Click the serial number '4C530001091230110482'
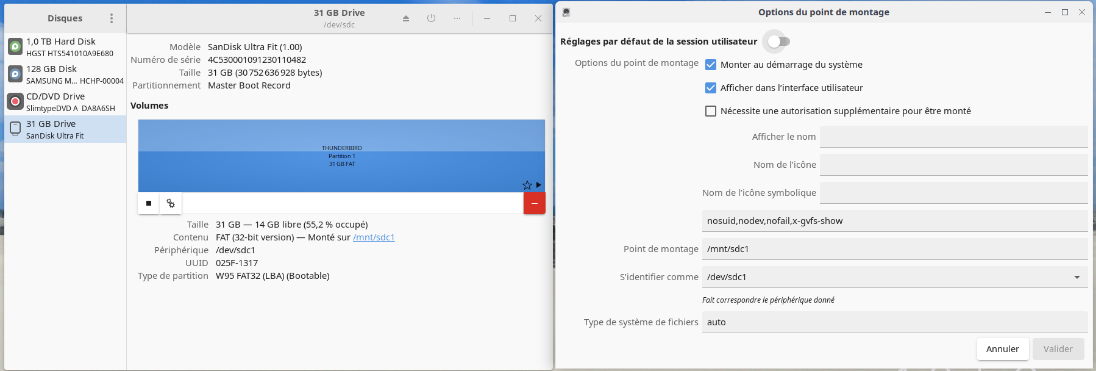1096x371 pixels. pyautogui.click(x=257, y=60)
